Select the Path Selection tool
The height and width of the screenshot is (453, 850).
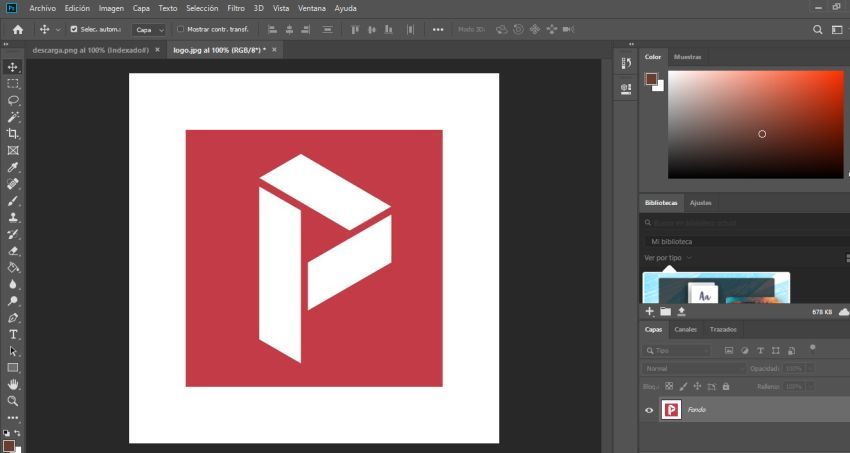click(x=13, y=351)
